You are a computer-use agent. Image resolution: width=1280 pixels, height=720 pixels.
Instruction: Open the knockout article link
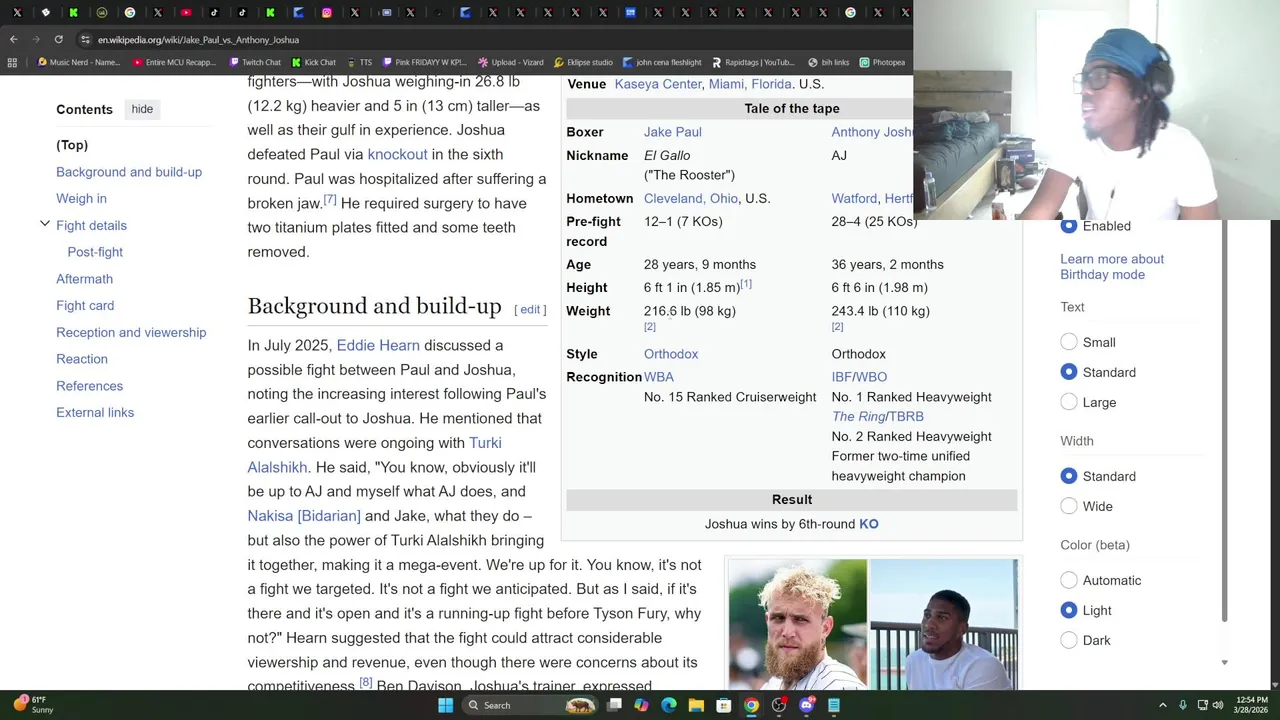pyautogui.click(x=397, y=154)
